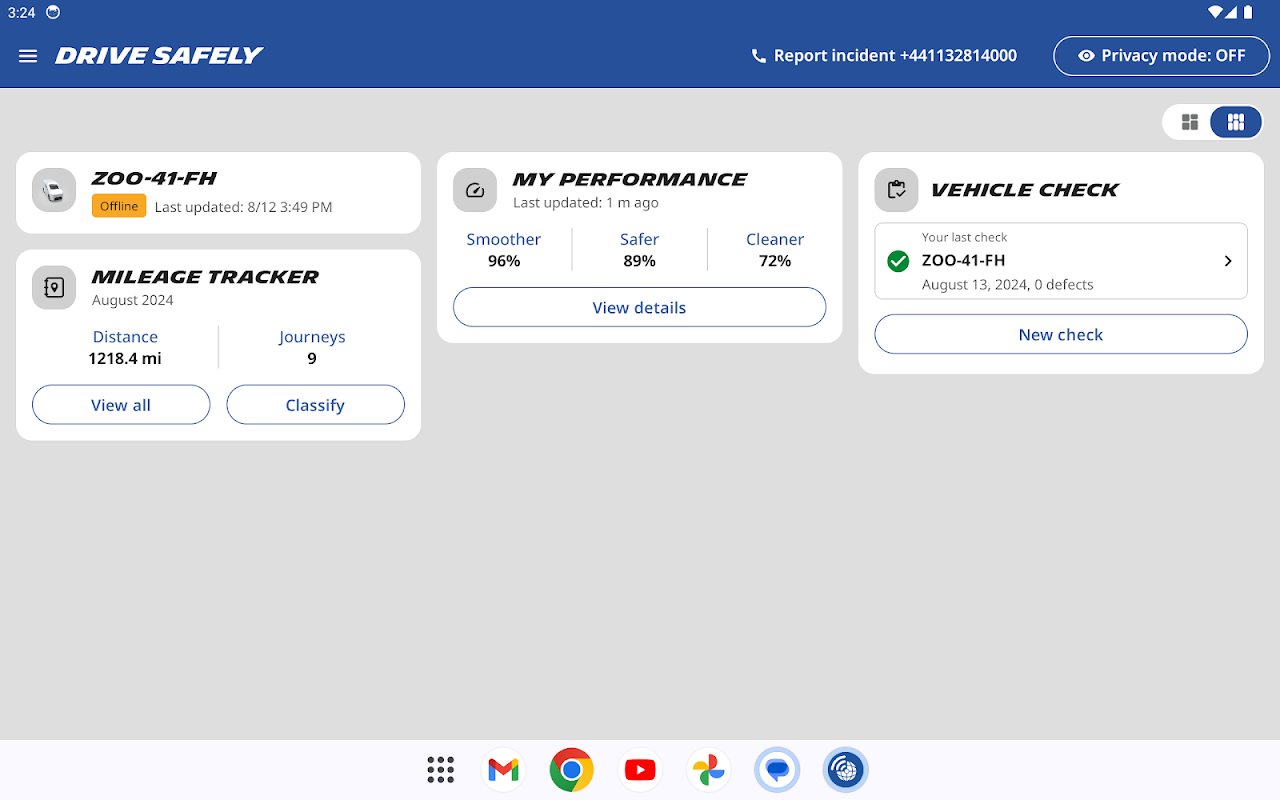Click the Mileage Tracker logbook icon
The height and width of the screenshot is (800, 1280).
[54, 287]
